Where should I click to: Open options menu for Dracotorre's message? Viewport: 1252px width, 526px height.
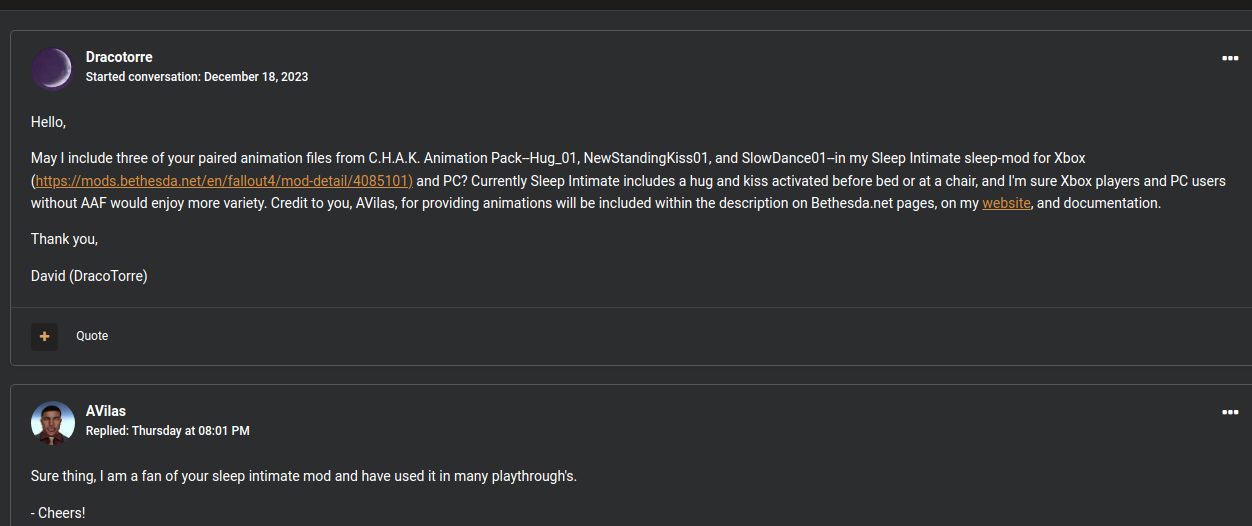[x=1230, y=58]
